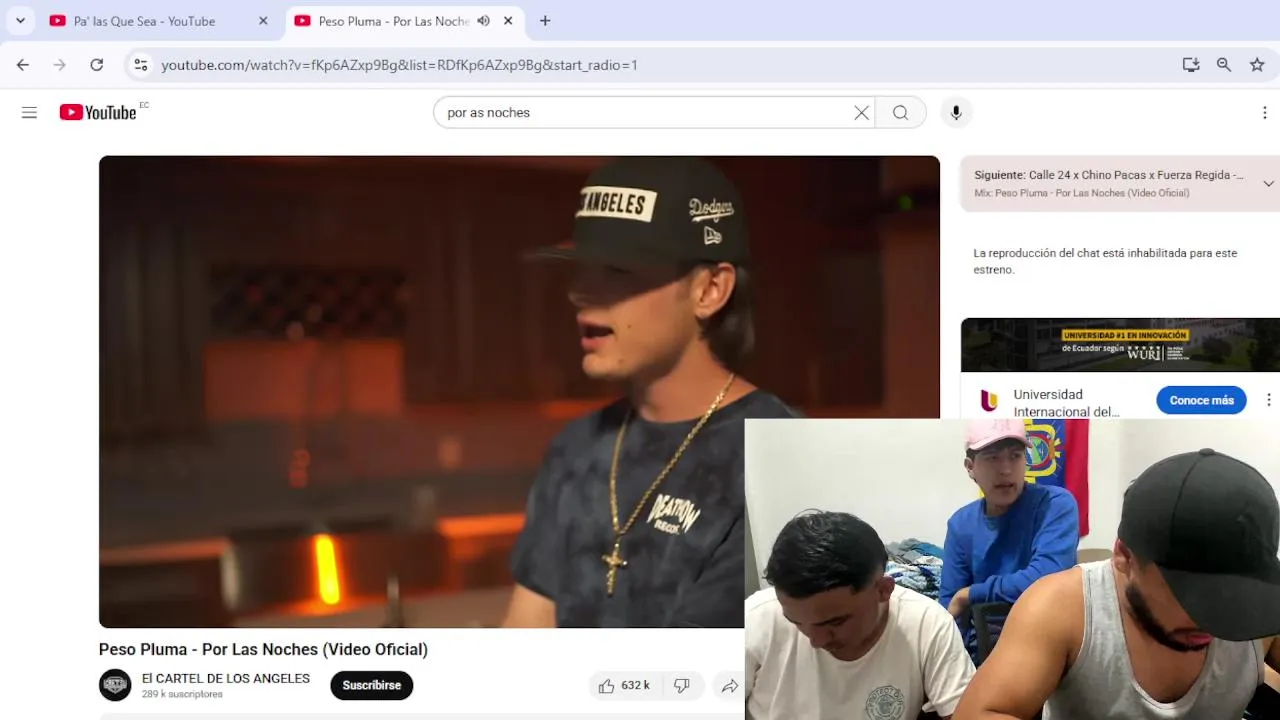Select the Peso Pluma - Por Las Noches tab
1280x720 pixels.
click(394, 21)
